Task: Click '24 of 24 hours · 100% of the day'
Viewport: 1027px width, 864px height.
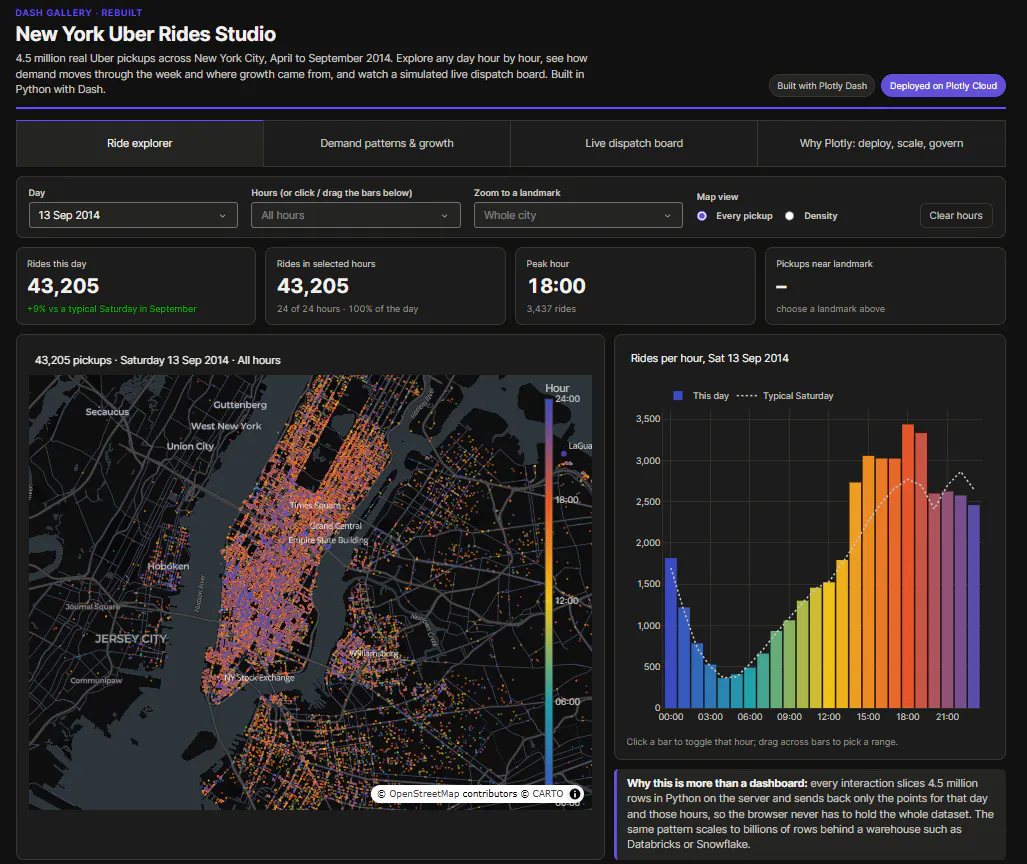Action: coord(347,309)
